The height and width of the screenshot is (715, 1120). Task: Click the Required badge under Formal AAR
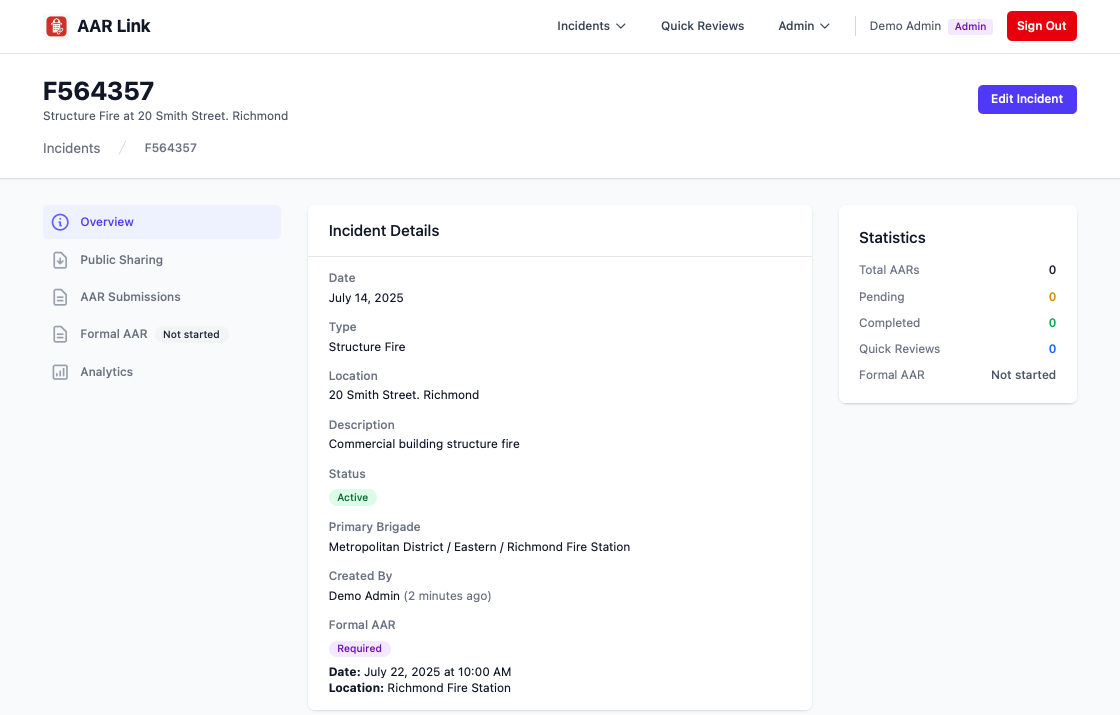point(359,648)
